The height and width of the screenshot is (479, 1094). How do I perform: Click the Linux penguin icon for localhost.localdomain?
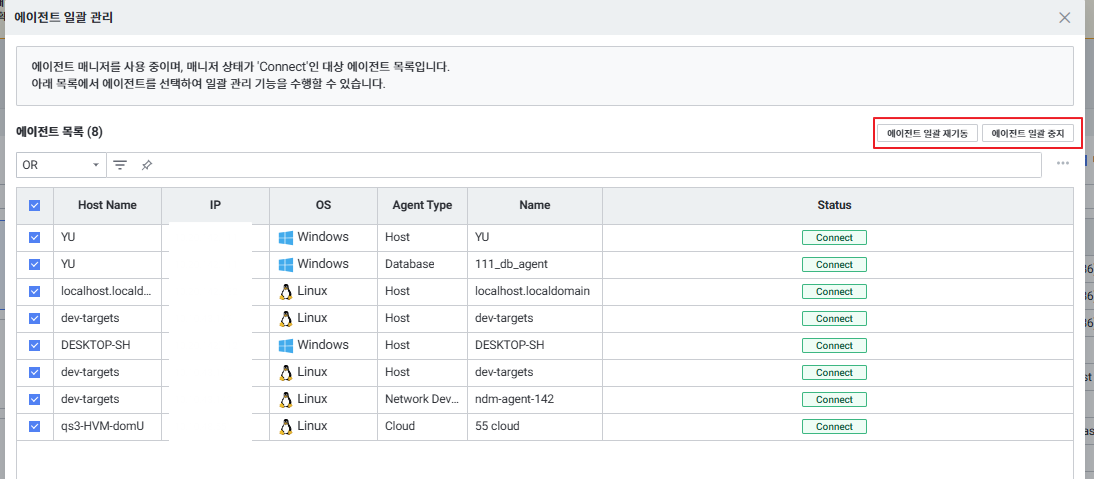(x=286, y=291)
